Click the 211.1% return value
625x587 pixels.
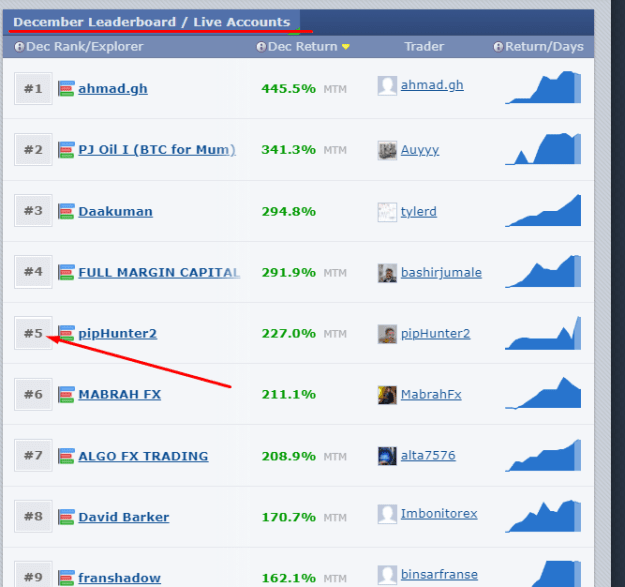pyautogui.click(x=289, y=395)
